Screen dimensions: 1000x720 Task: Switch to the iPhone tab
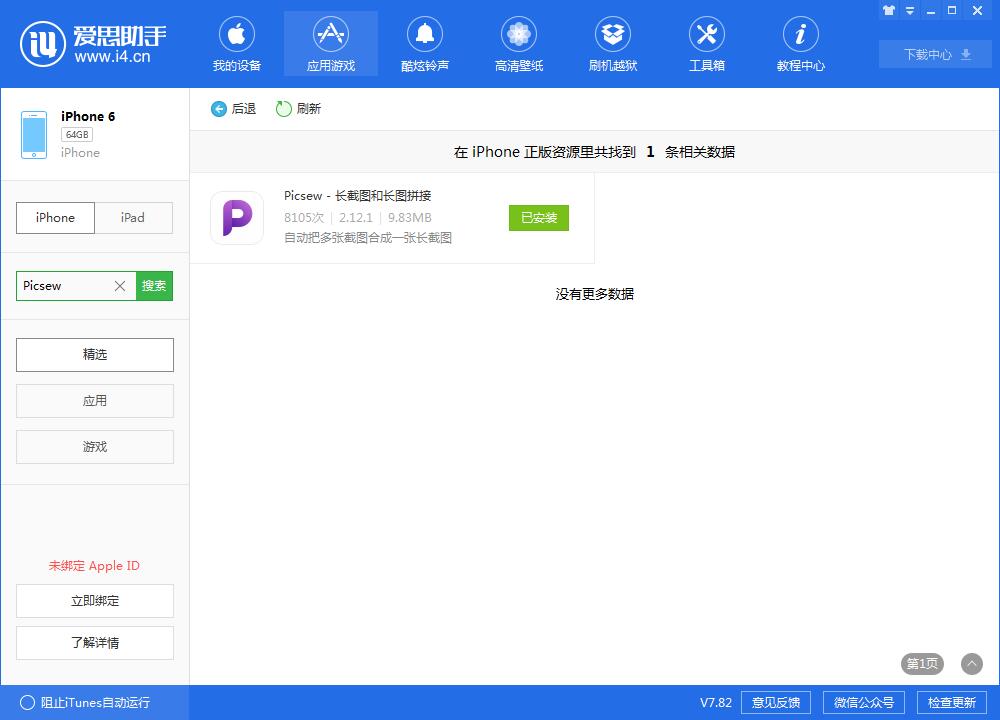55,217
